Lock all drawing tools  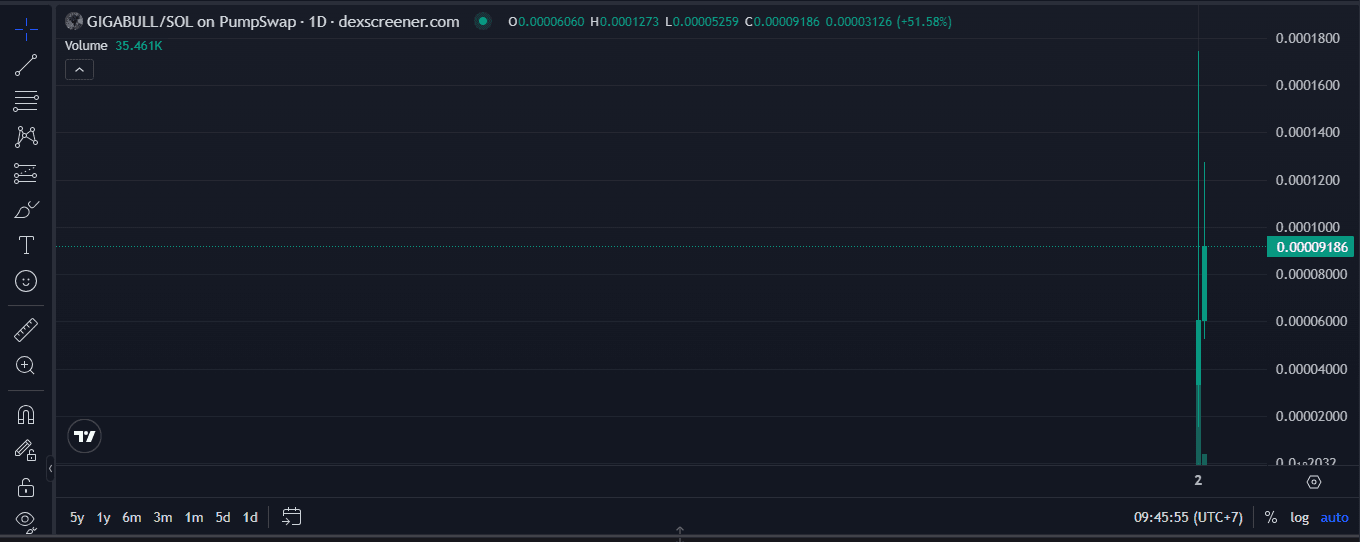click(26, 487)
